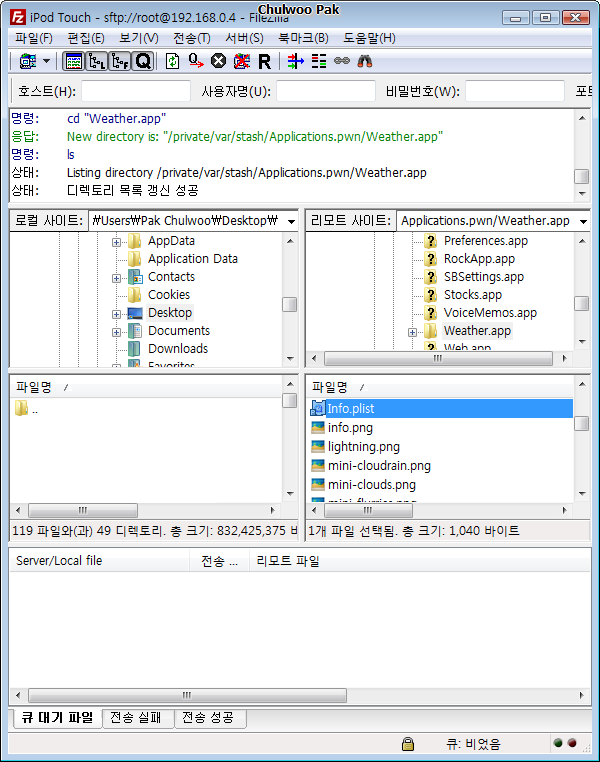Select VoiceMemos.app in remote tree
The image size is (600, 762).
pos(490,312)
